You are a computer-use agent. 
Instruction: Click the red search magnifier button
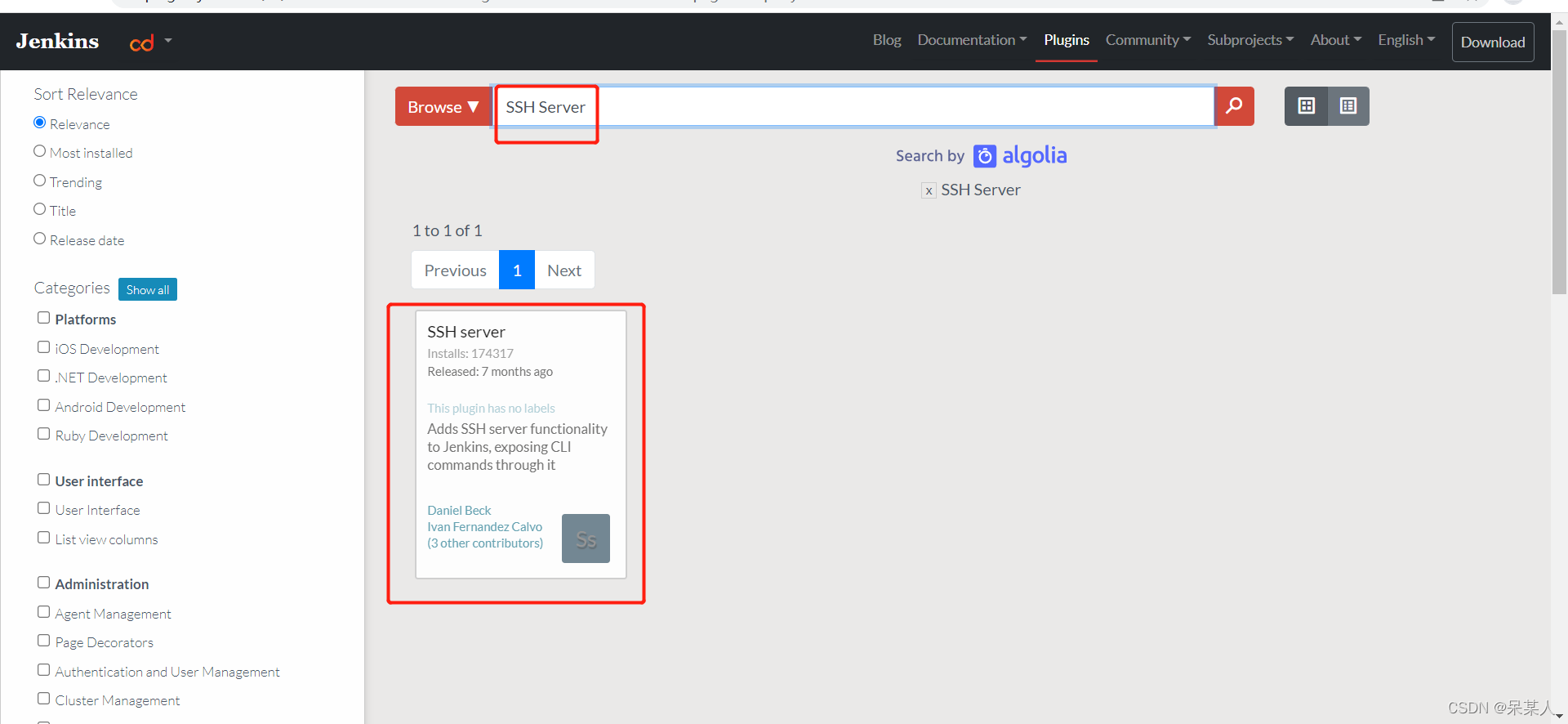coord(1234,106)
